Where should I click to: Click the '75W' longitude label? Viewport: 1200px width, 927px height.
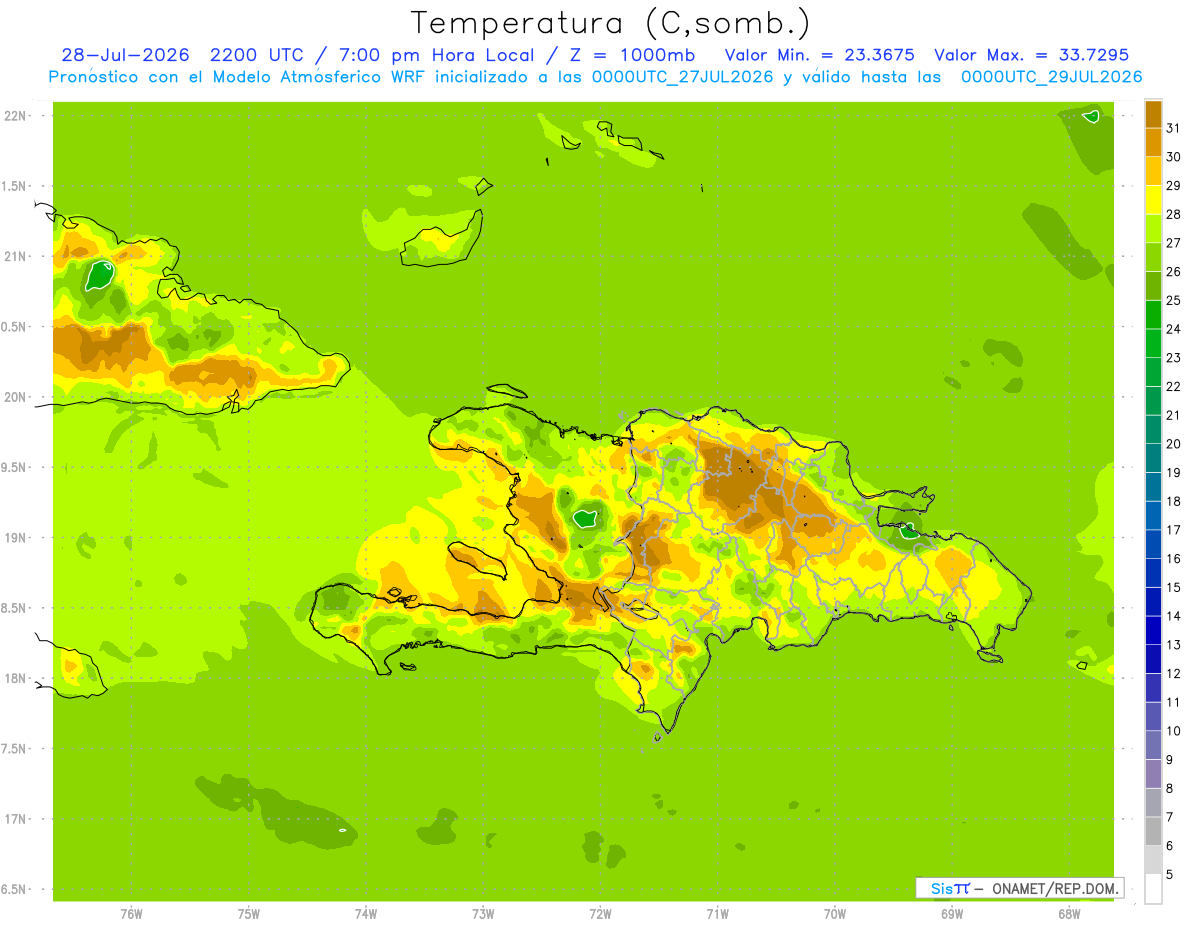coord(249,913)
